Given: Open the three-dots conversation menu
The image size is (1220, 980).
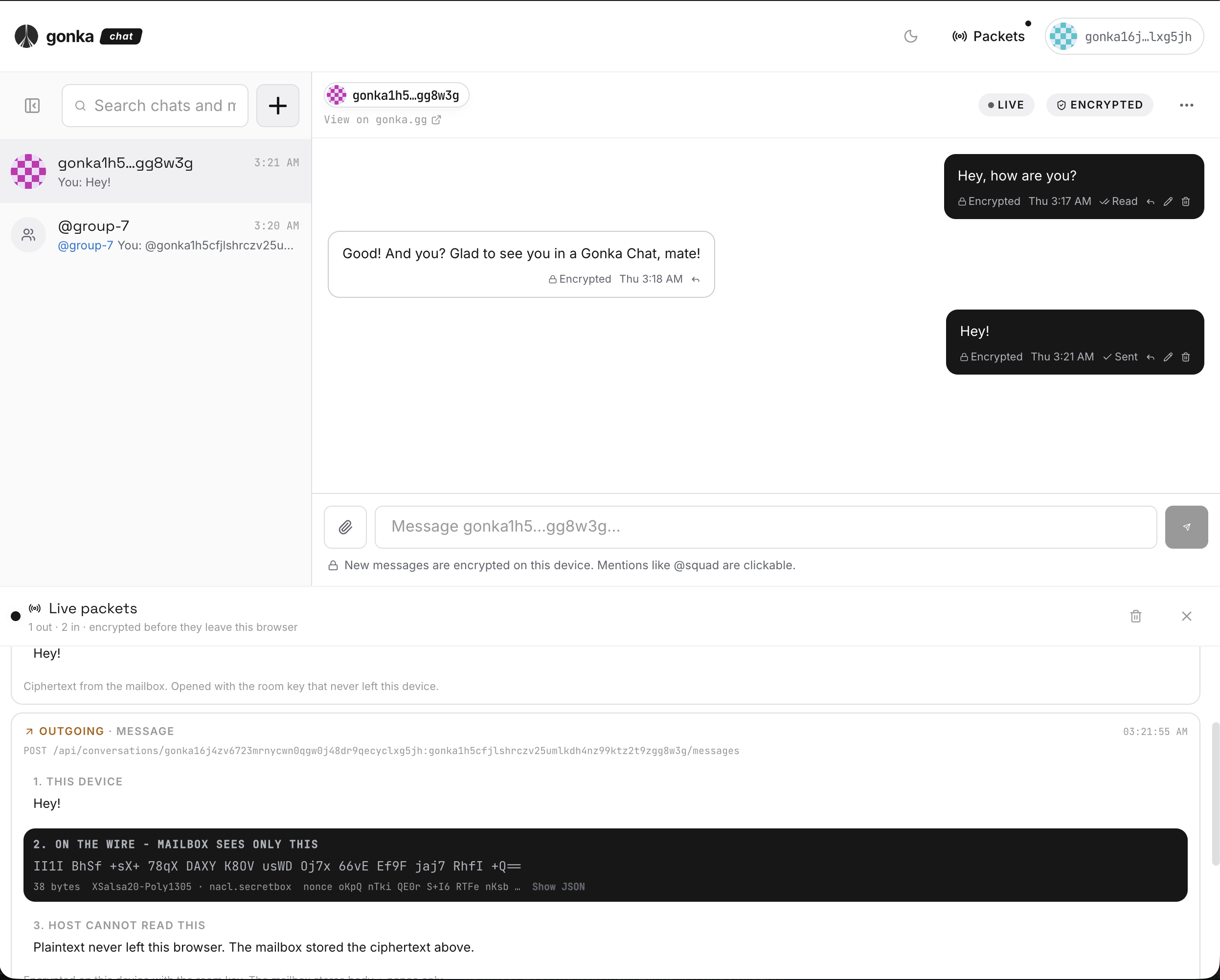Looking at the screenshot, I should (x=1186, y=105).
